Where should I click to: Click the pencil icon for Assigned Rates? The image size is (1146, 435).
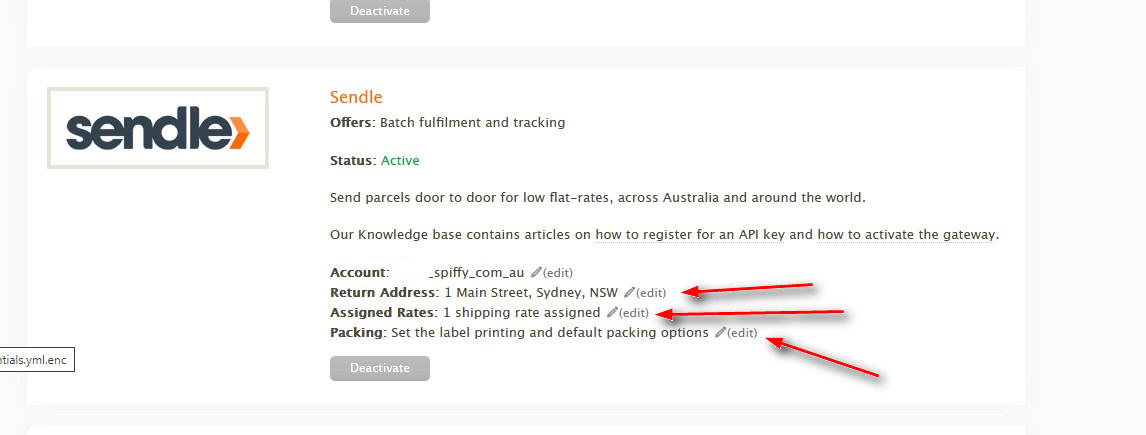[x=612, y=312]
